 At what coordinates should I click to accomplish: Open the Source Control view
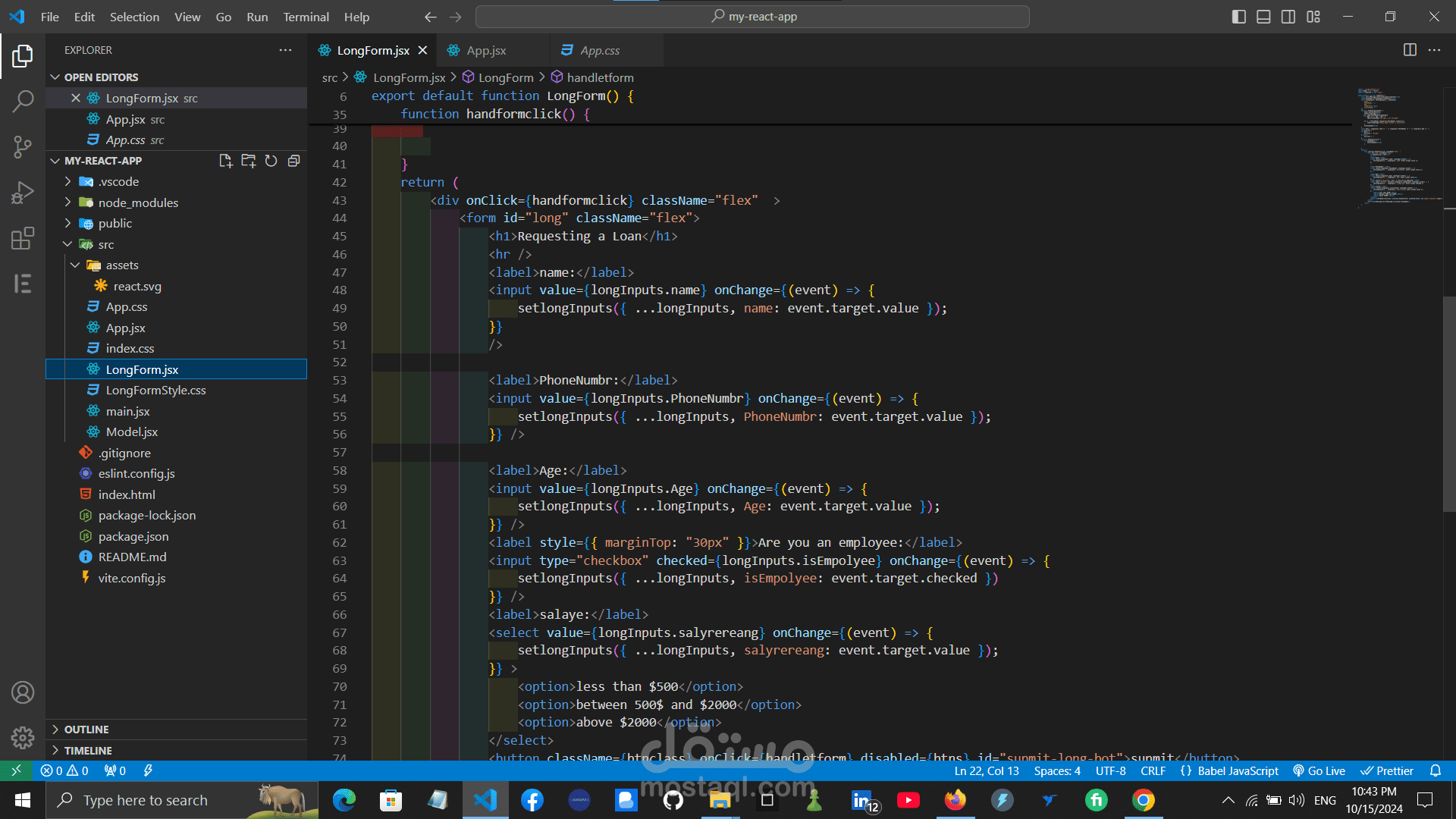click(23, 146)
